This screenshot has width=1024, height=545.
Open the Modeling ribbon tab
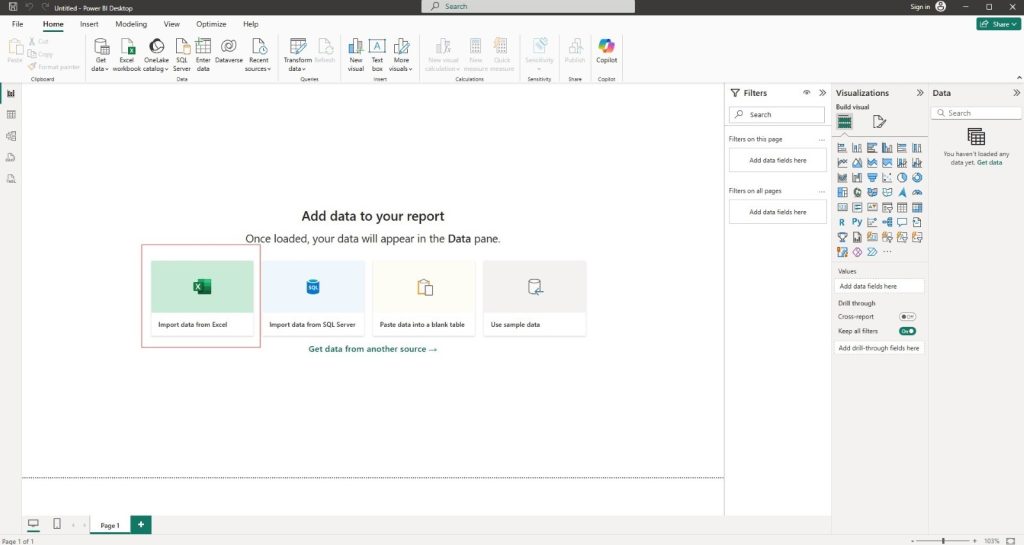[x=131, y=24]
